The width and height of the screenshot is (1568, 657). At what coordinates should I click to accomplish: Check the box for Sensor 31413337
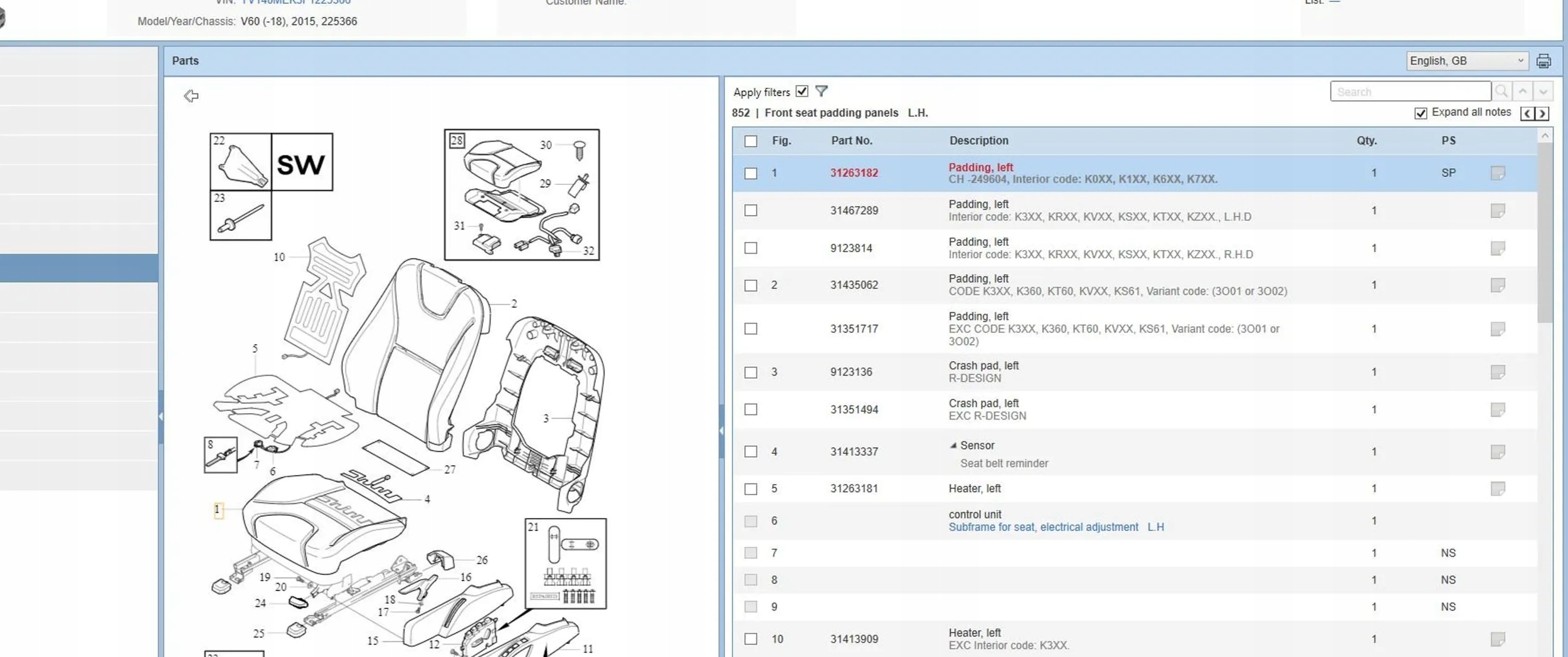click(751, 452)
